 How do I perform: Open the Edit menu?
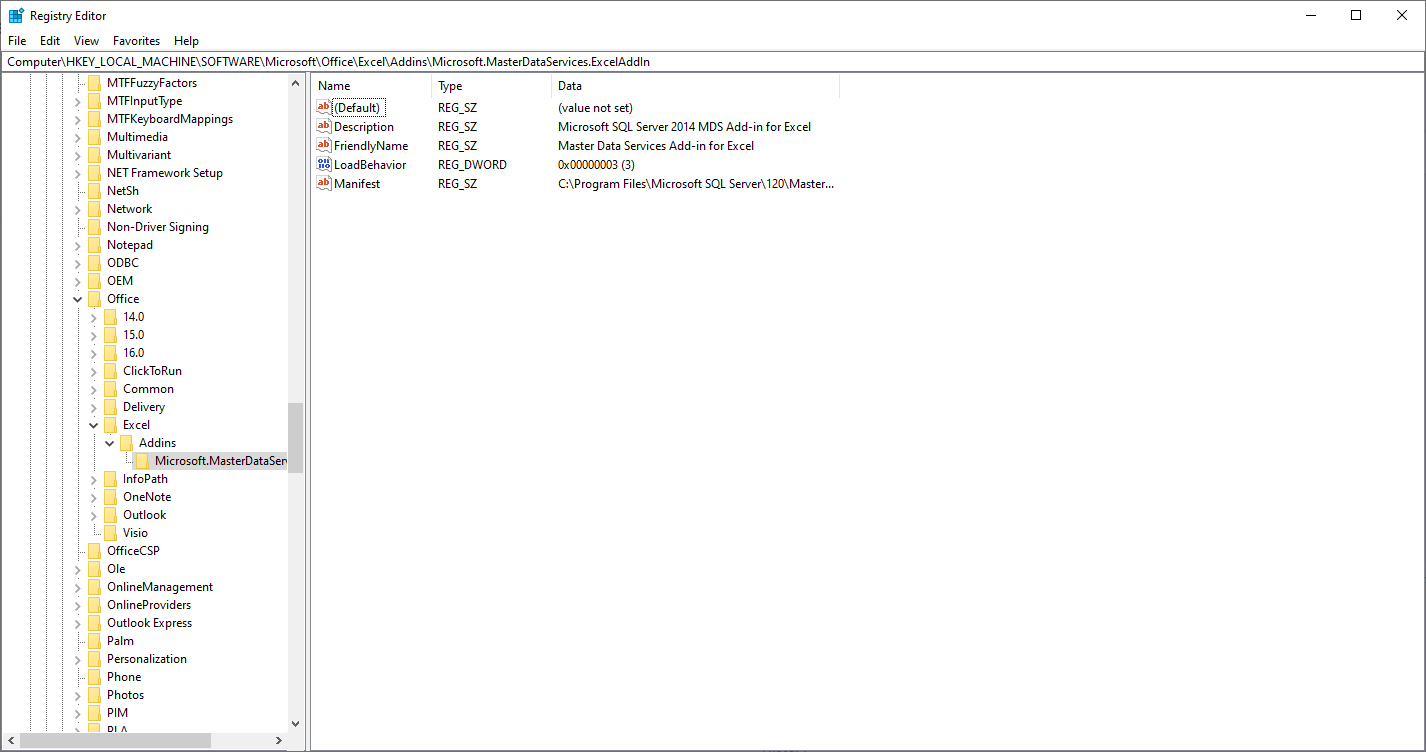50,41
